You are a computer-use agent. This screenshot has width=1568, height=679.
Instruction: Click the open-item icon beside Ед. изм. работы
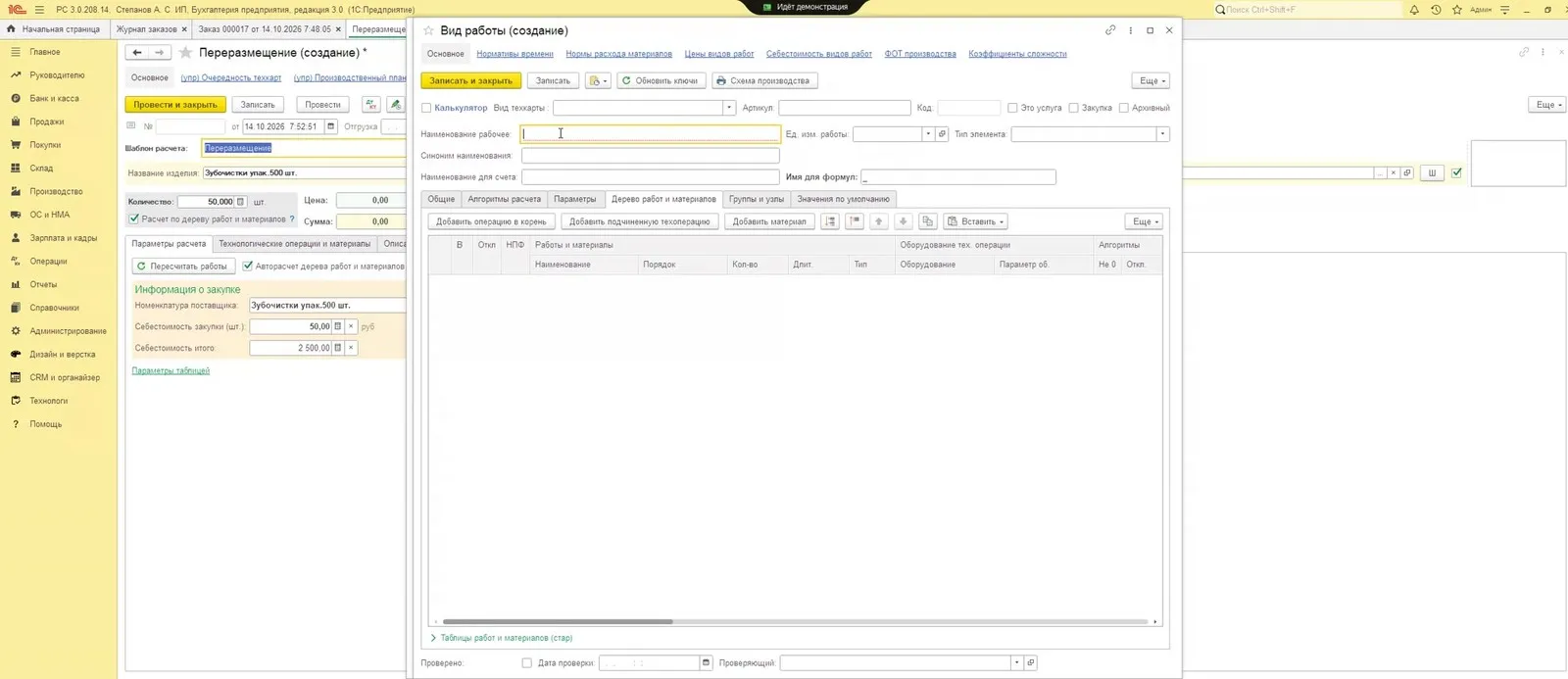pyautogui.click(x=942, y=134)
